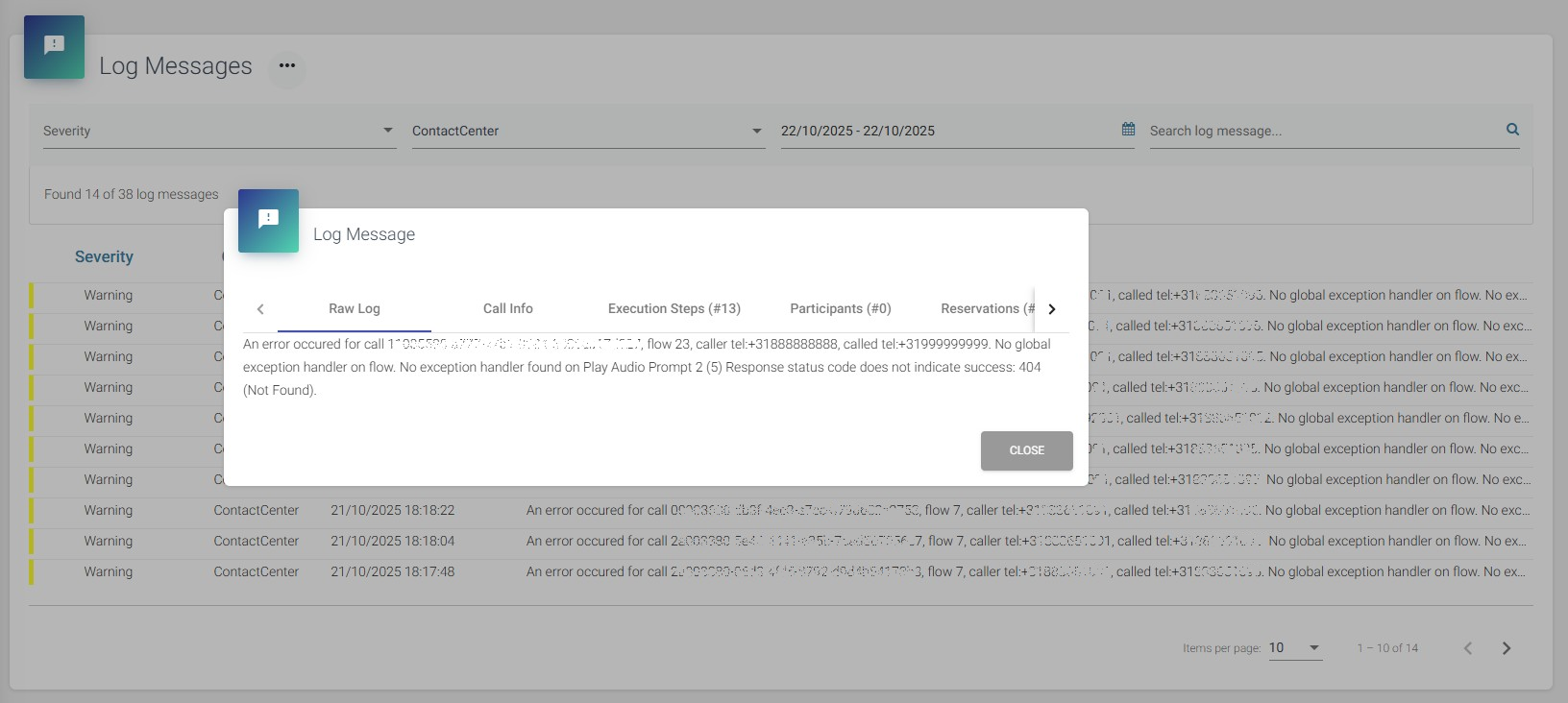Open the Items per page dropdown
The width and height of the screenshot is (1568, 703).
pos(1294,648)
